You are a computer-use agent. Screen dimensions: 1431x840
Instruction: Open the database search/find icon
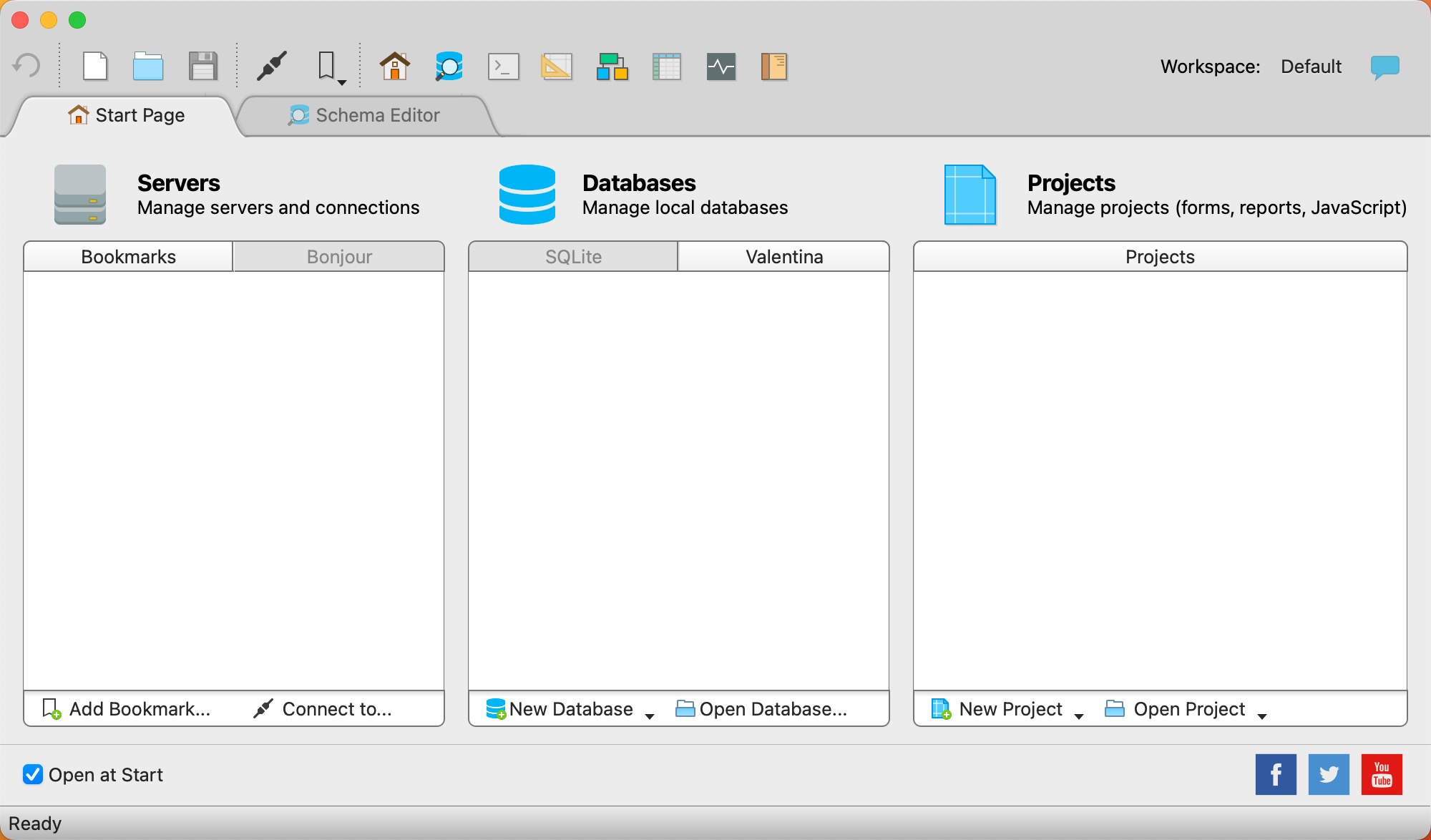(449, 66)
